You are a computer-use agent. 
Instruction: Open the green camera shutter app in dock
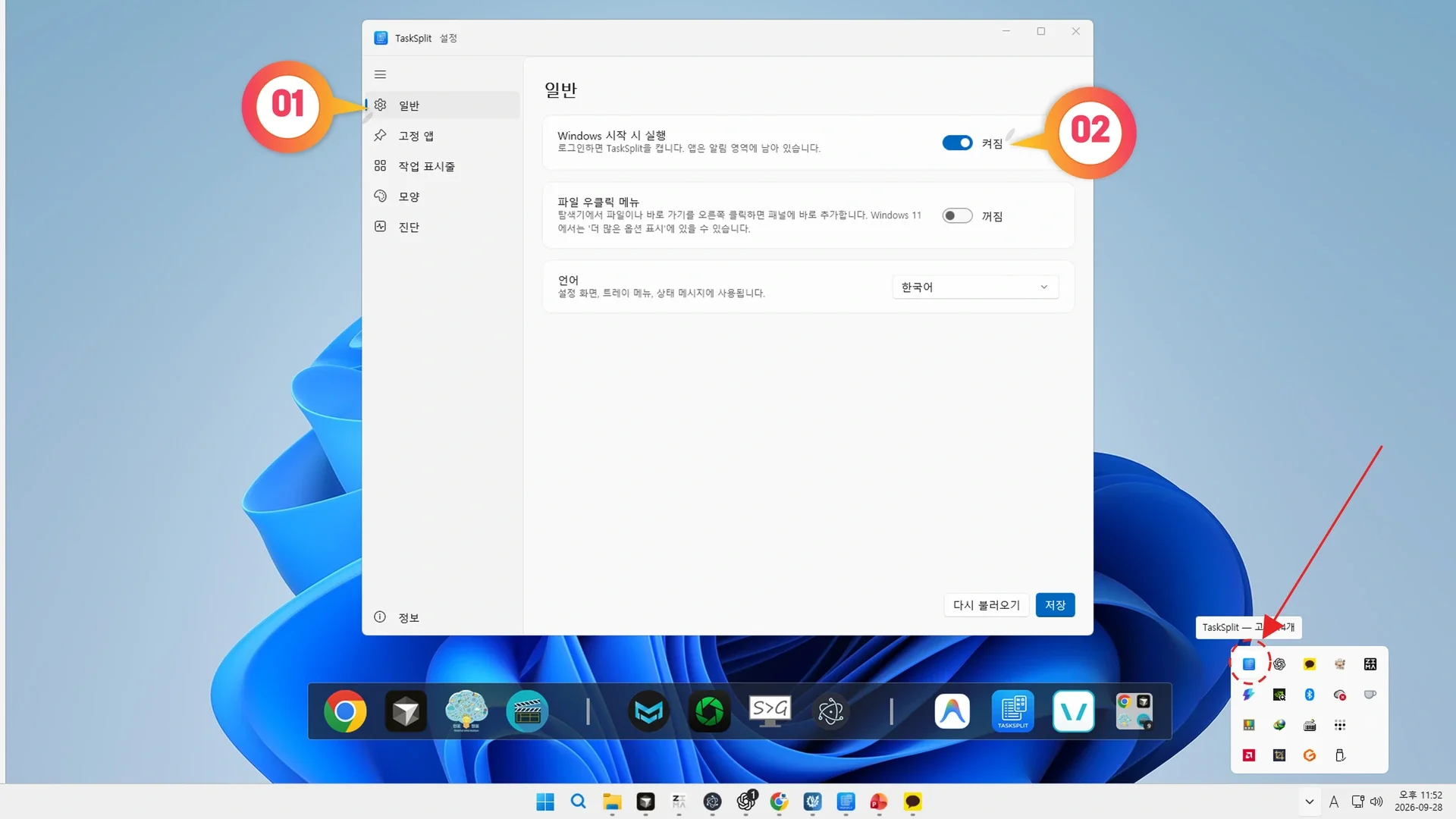(709, 711)
